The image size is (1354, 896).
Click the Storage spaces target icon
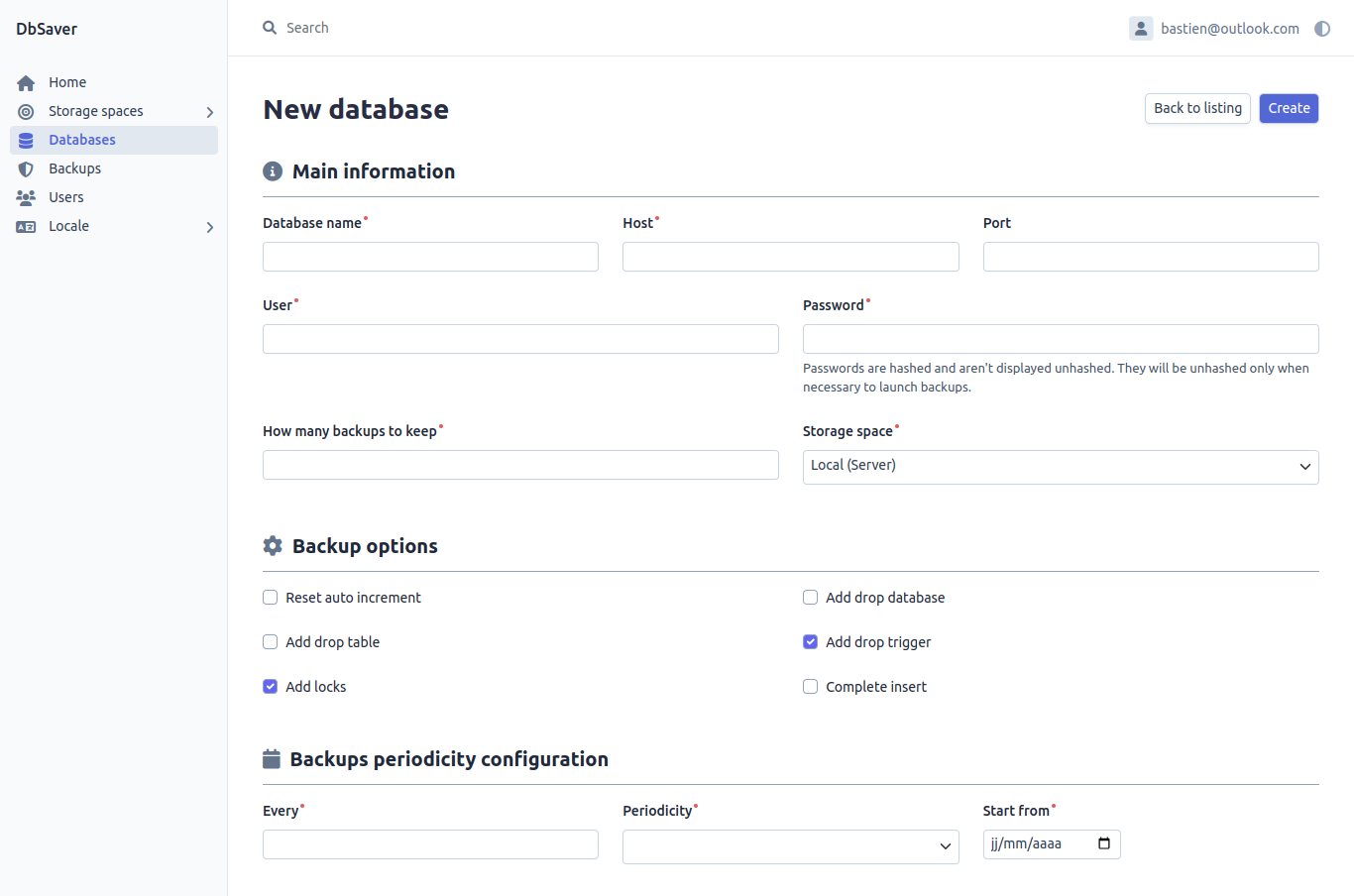click(x=26, y=112)
